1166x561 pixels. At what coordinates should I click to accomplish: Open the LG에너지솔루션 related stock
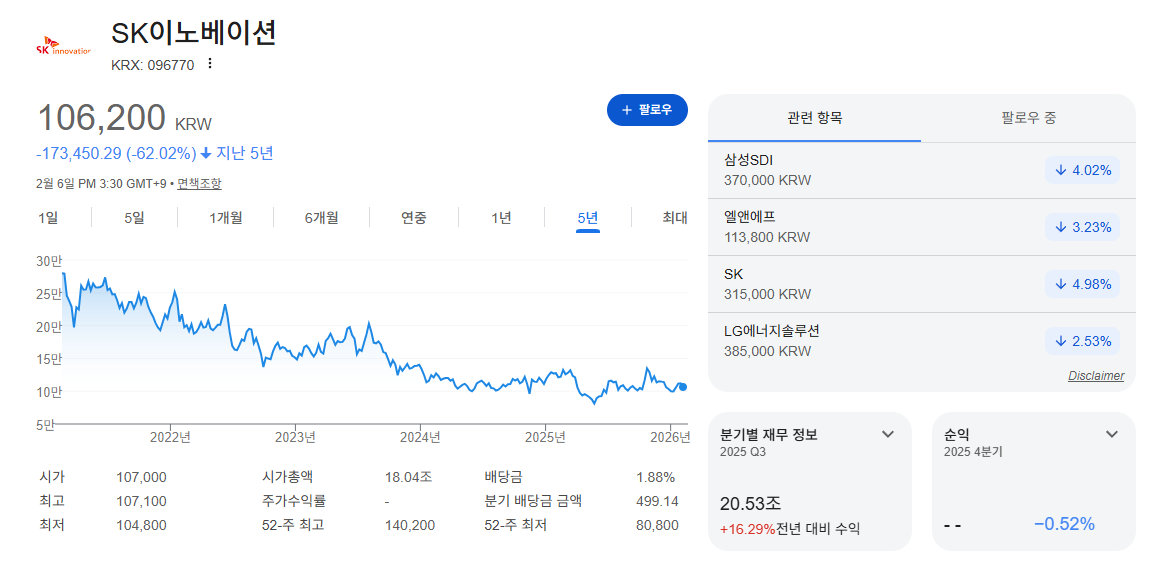[922, 341]
